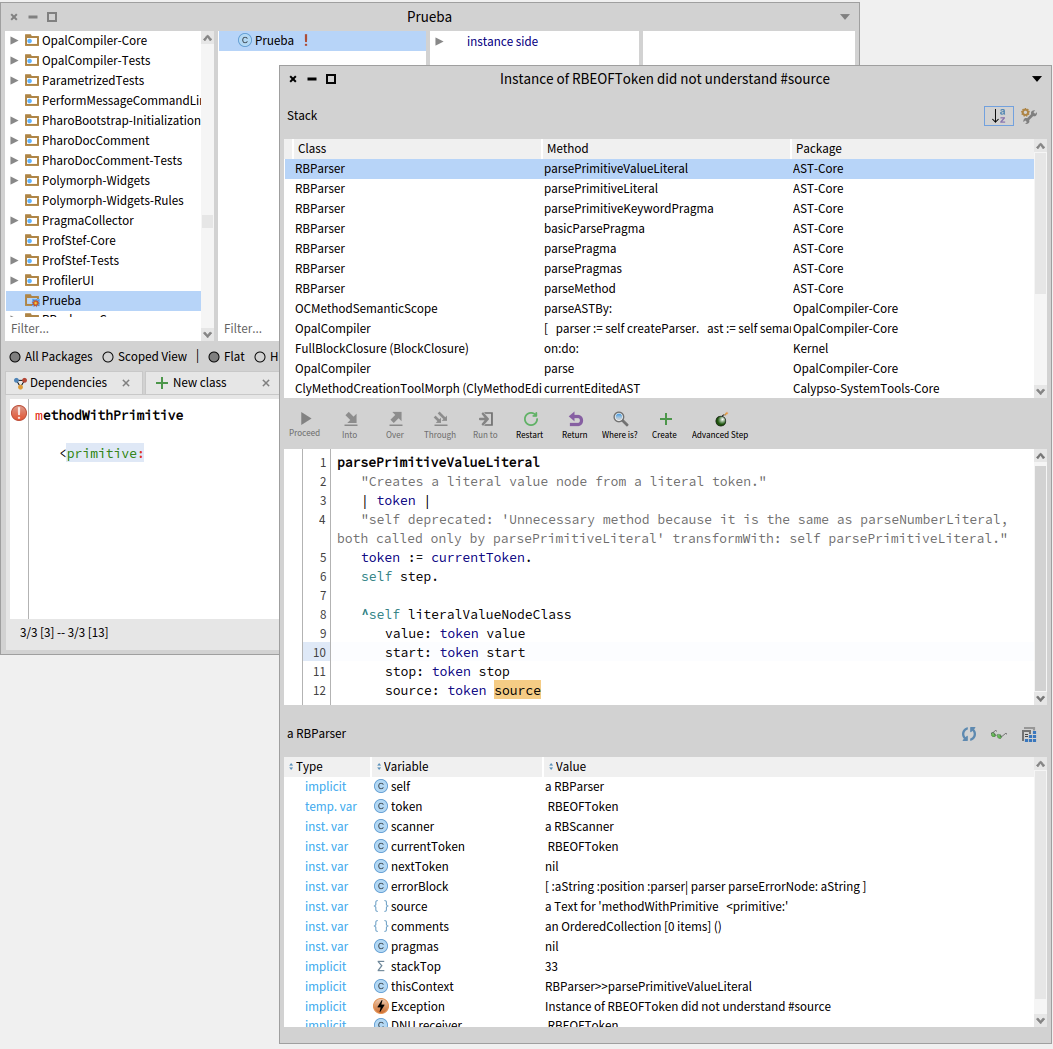The width and height of the screenshot is (1053, 1049).
Task: Toggle alphabetical sorting of the Stack list
Action: 997,115
